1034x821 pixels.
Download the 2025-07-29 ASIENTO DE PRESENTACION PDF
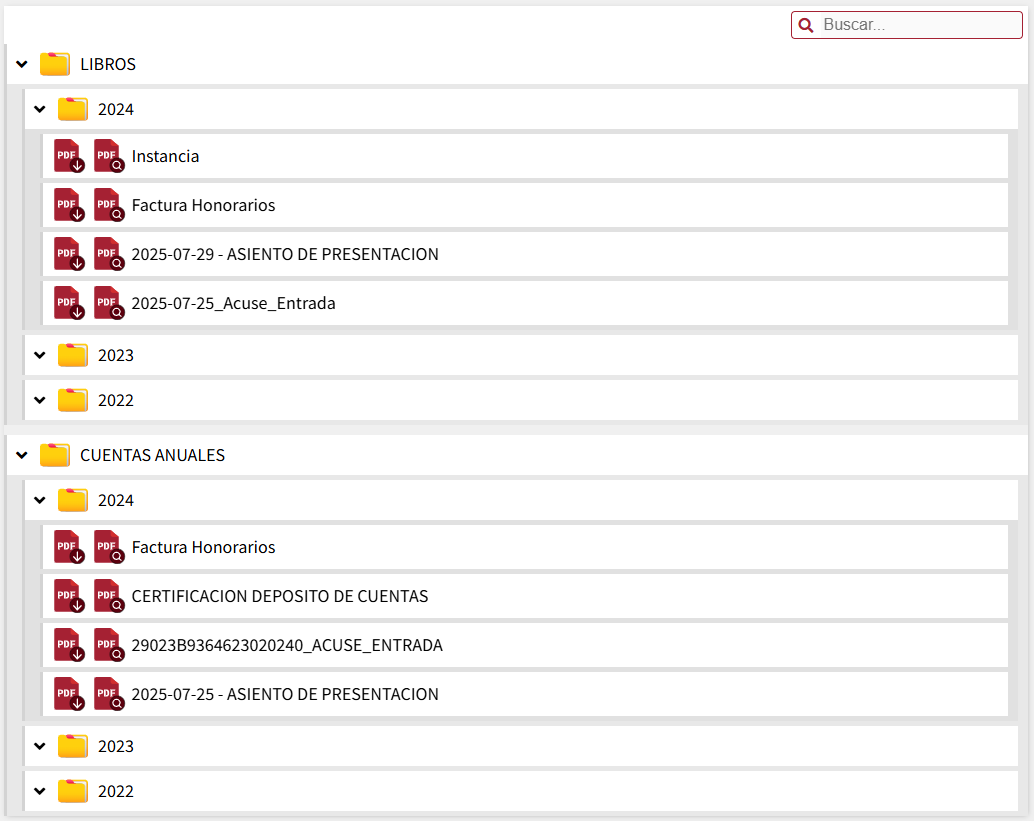pyautogui.click(x=68, y=254)
